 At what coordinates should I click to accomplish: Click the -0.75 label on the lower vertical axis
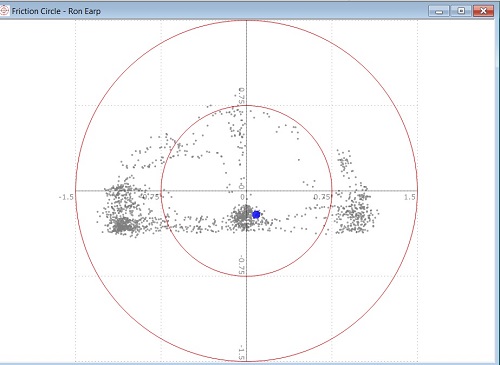pos(242,265)
